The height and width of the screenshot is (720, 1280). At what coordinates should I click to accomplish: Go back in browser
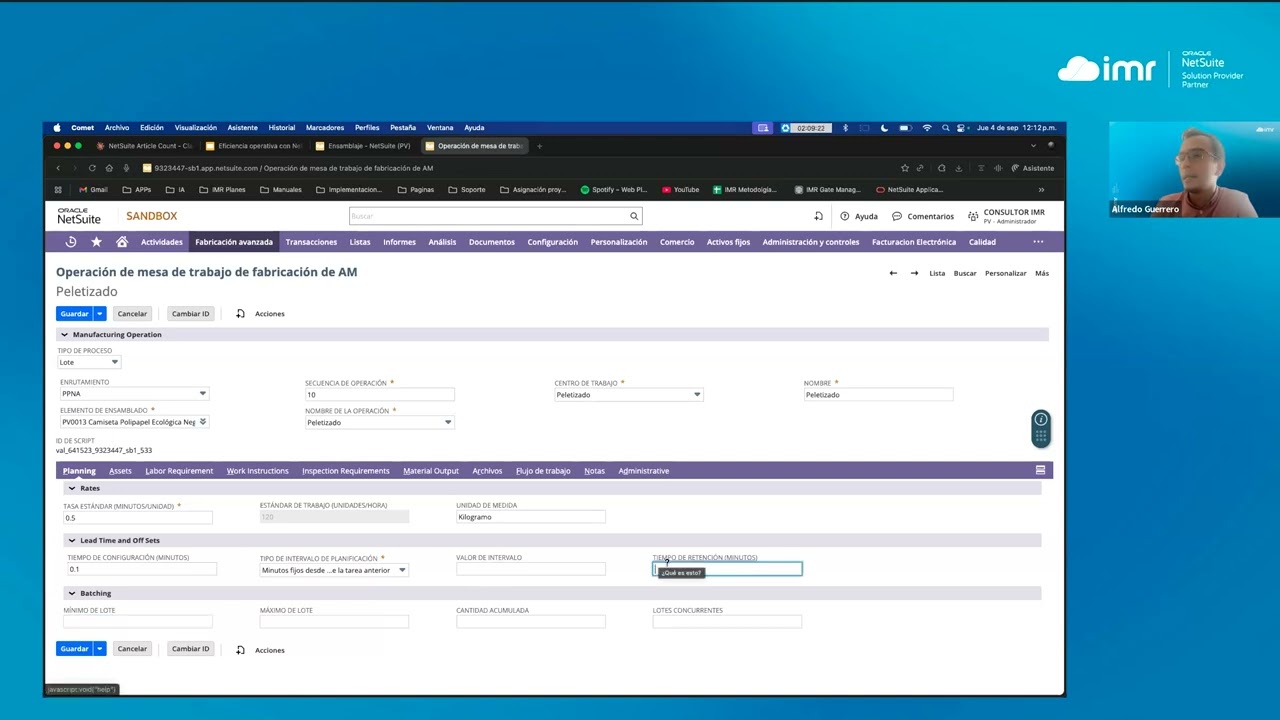click(x=58, y=168)
